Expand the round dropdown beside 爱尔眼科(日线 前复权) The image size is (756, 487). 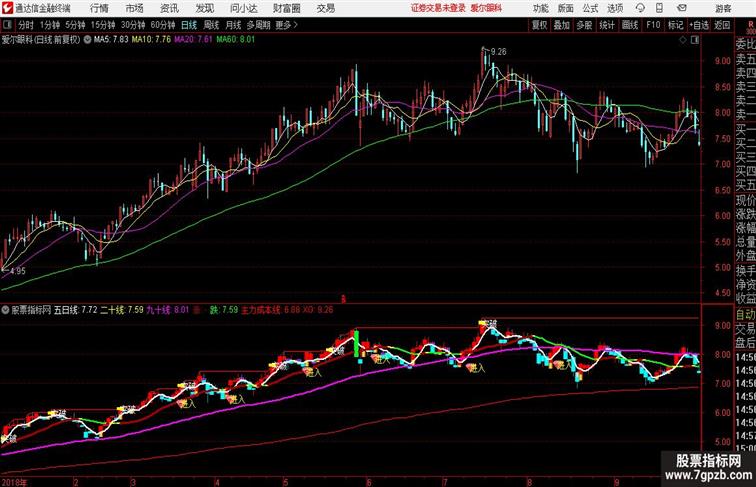click(87, 40)
